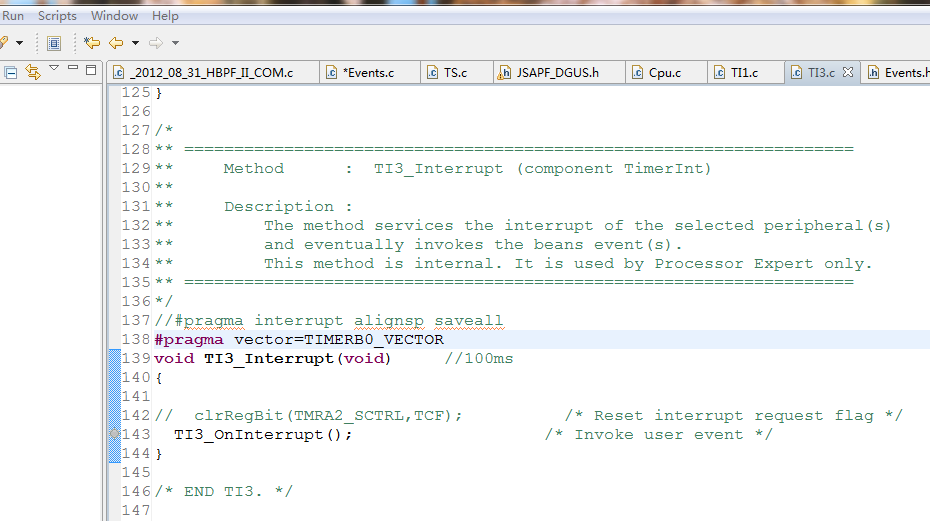Click the file icon on _2012_08_31_HBPF_II_COM.c tab
Screen dimensions: 930x521
[119, 72]
